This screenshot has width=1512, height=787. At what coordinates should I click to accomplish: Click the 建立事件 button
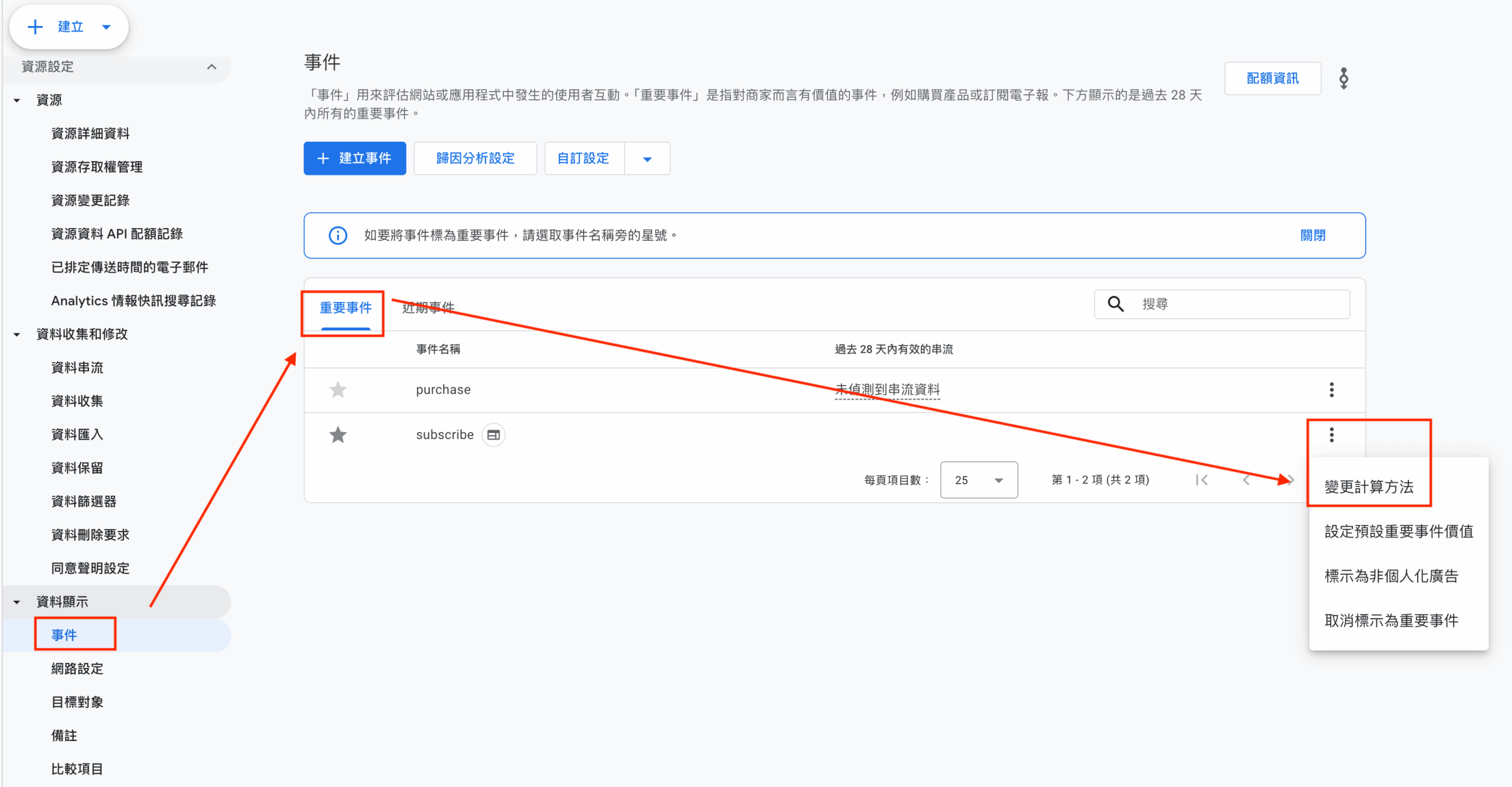point(354,158)
